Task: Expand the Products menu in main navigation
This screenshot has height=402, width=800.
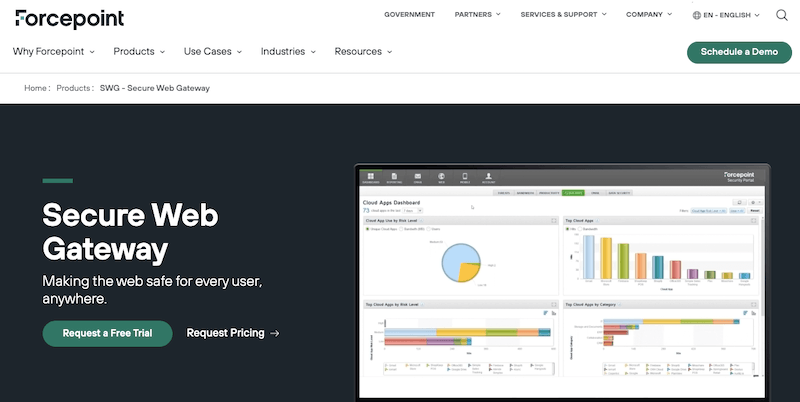Action: tap(139, 52)
